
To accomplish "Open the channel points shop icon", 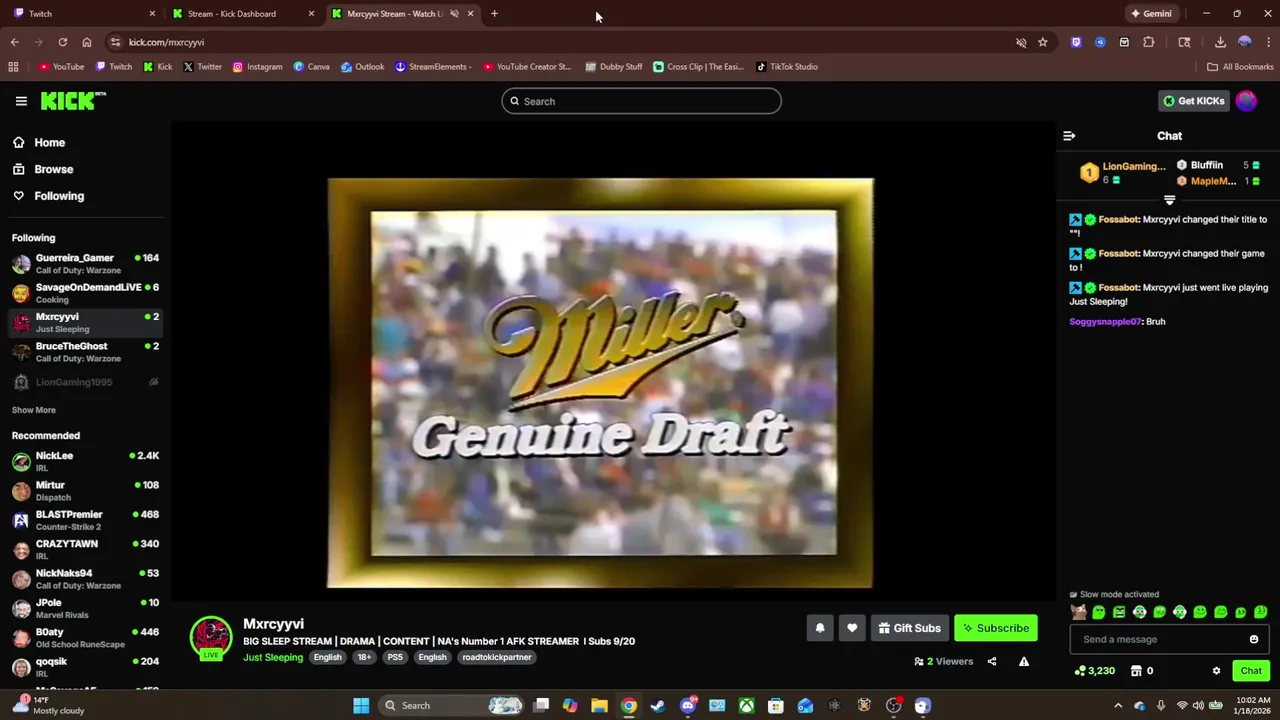I will point(1136,671).
